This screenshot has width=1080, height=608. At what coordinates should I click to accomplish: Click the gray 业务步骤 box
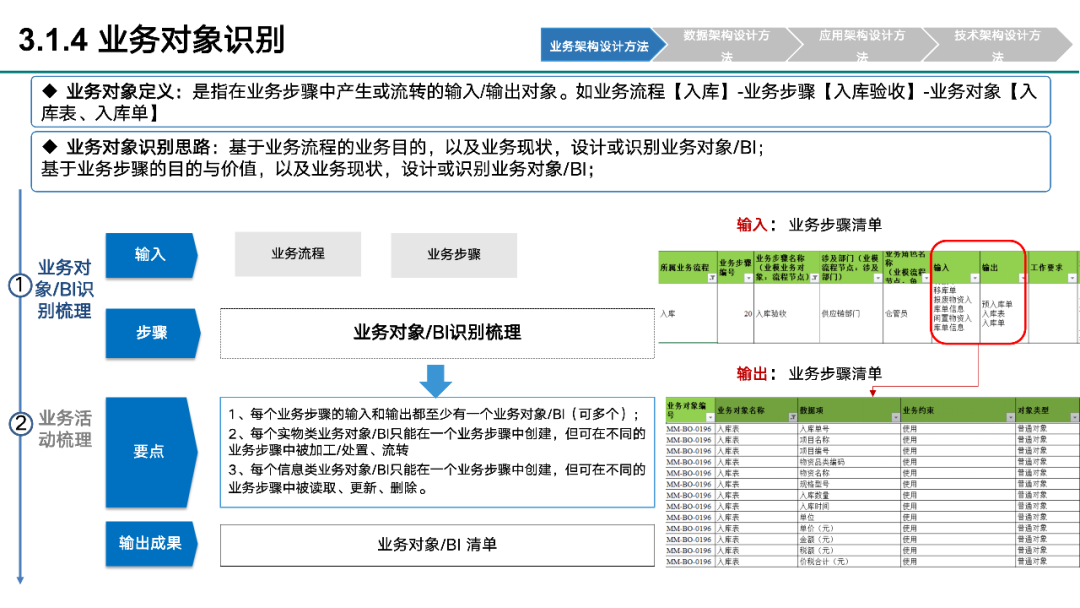454,255
